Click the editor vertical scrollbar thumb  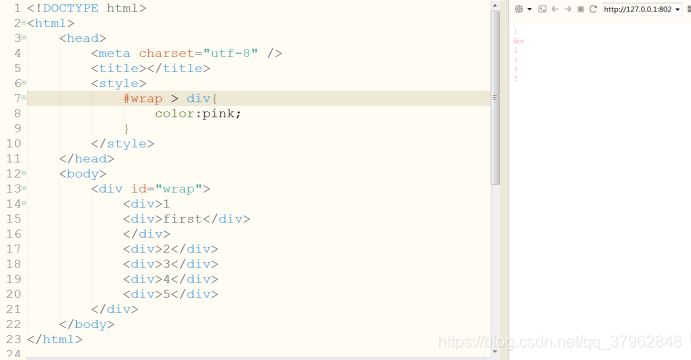[495, 98]
